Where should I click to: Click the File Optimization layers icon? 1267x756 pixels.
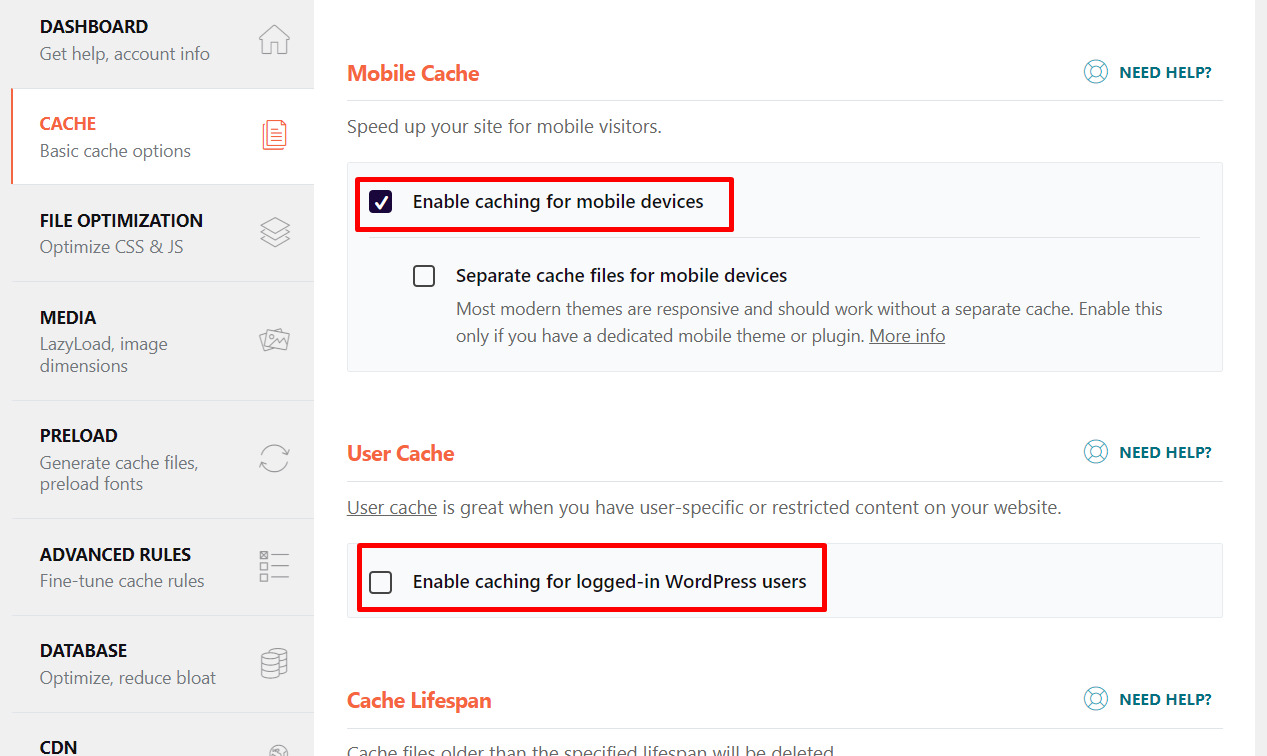[274, 232]
